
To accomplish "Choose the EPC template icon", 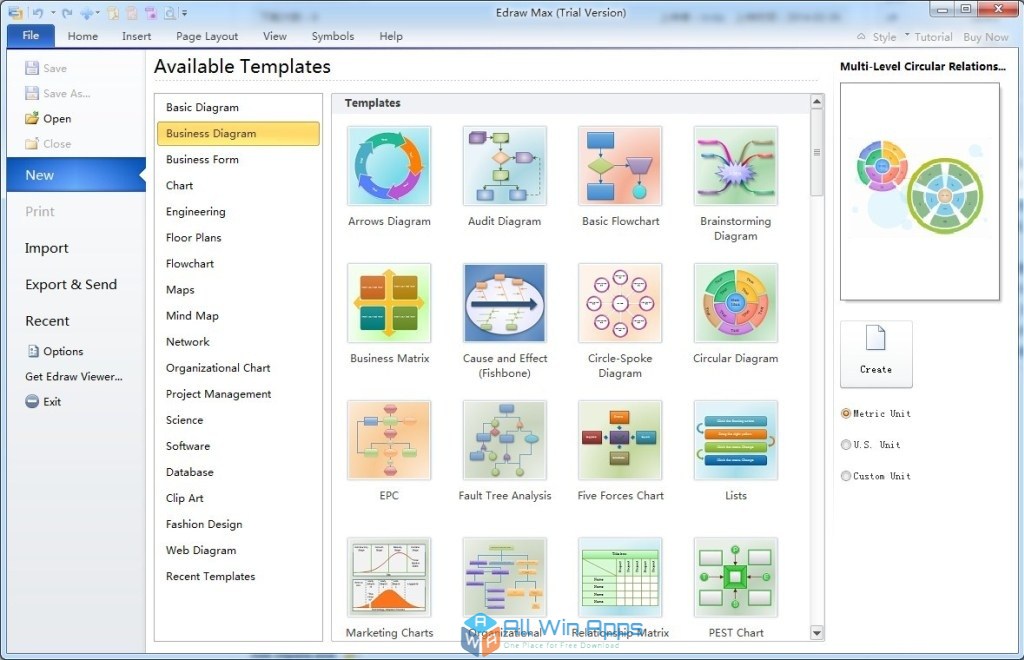I will tap(389, 440).
